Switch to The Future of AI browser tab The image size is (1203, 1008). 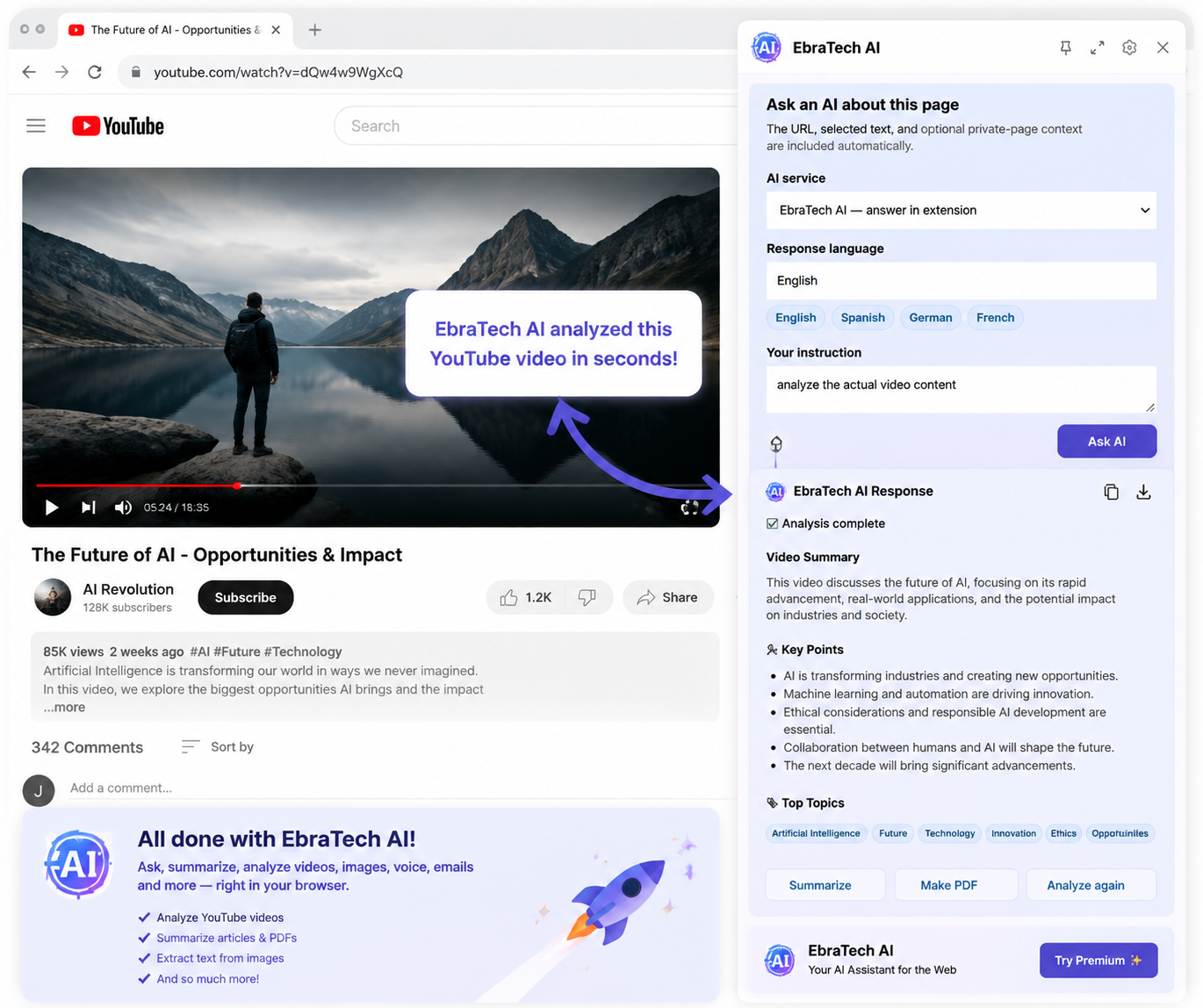click(176, 30)
